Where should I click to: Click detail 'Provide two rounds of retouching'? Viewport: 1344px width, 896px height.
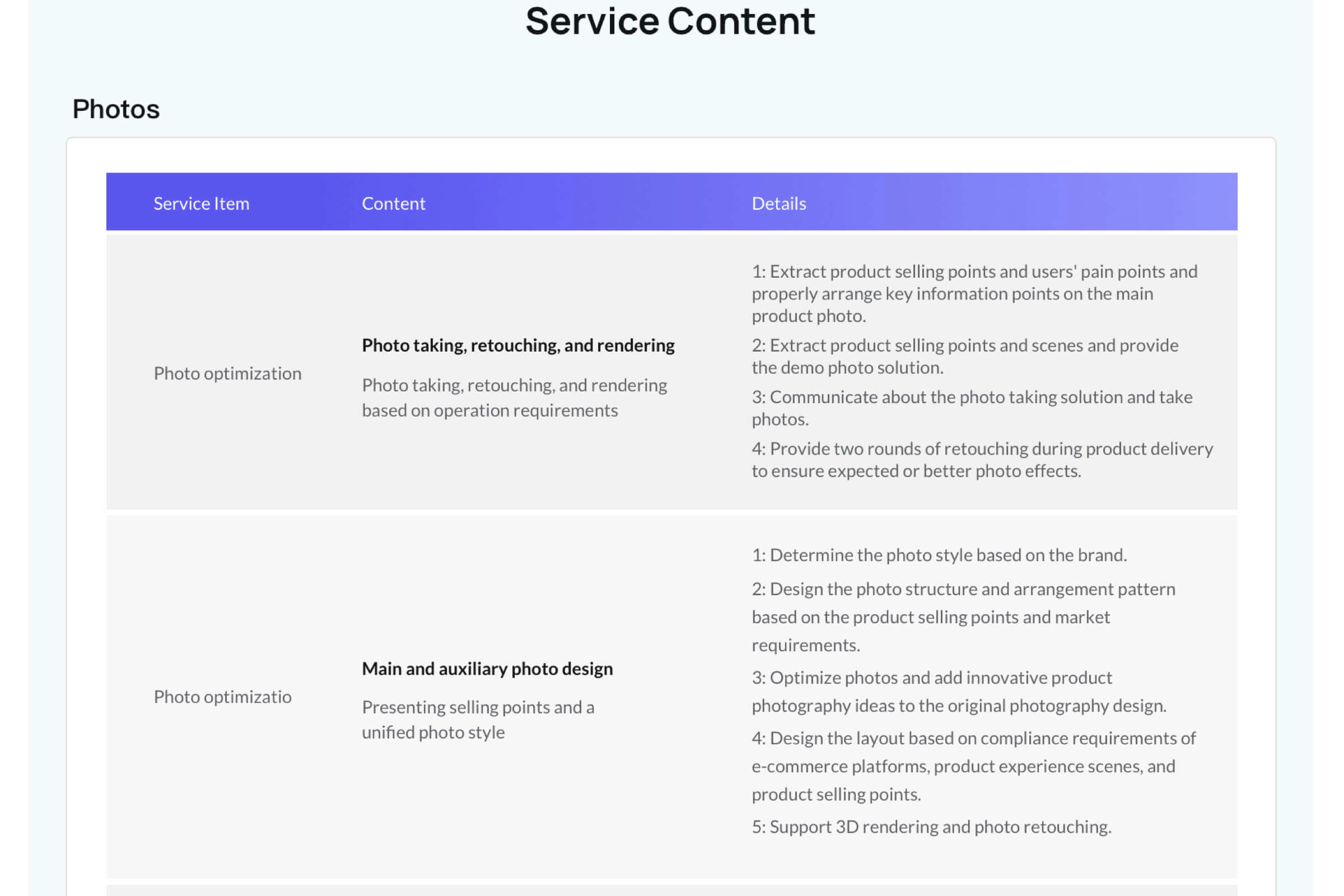click(x=982, y=459)
